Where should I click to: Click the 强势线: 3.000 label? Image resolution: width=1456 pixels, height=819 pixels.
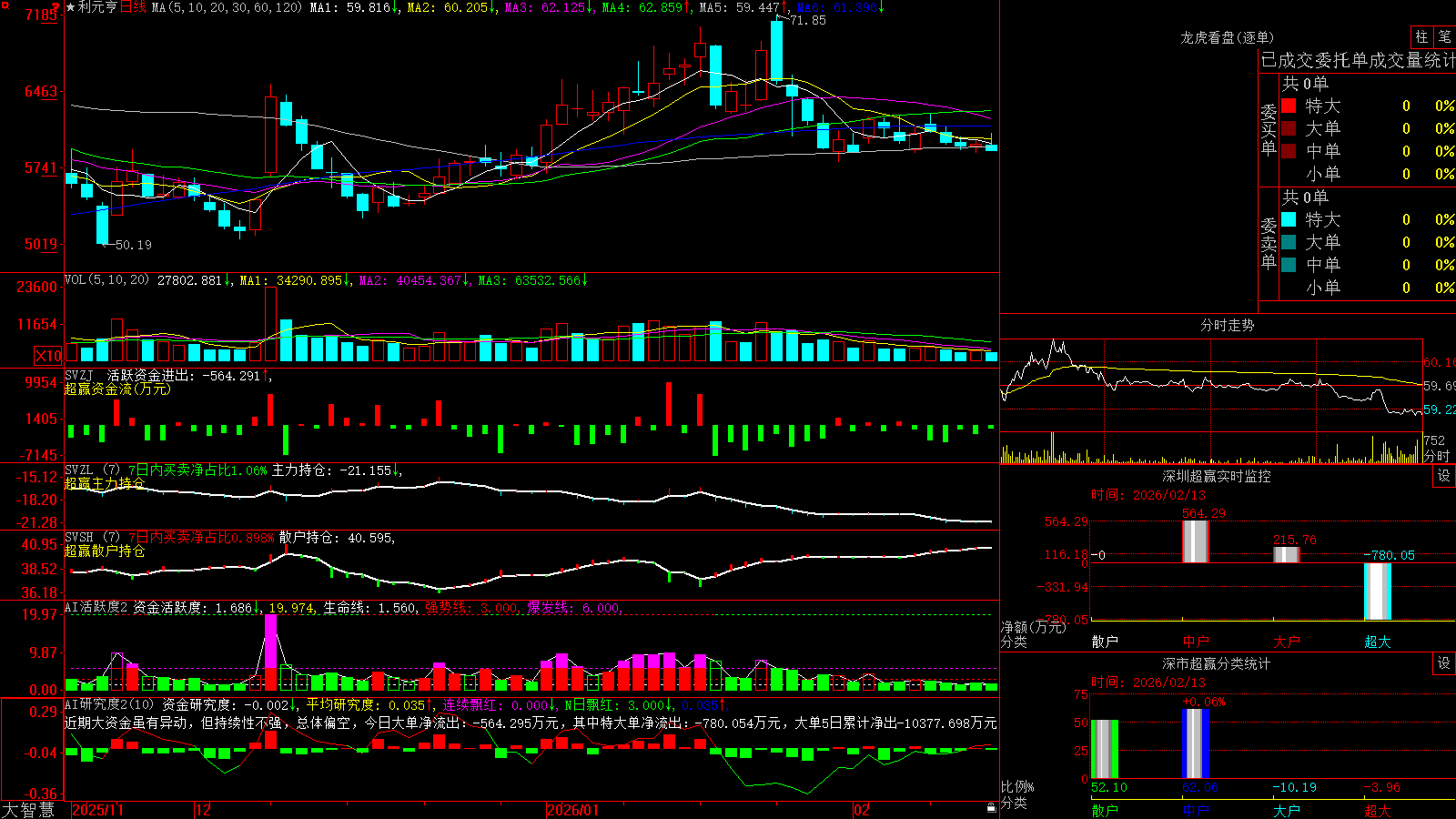click(471, 608)
